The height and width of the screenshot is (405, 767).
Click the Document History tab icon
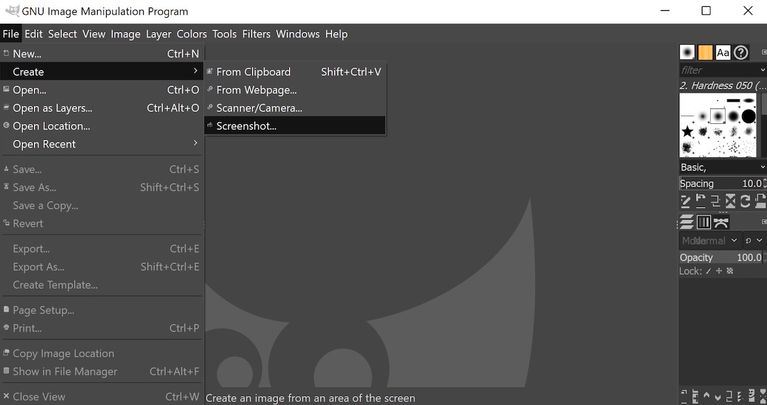pyautogui.click(x=741, y=53)
